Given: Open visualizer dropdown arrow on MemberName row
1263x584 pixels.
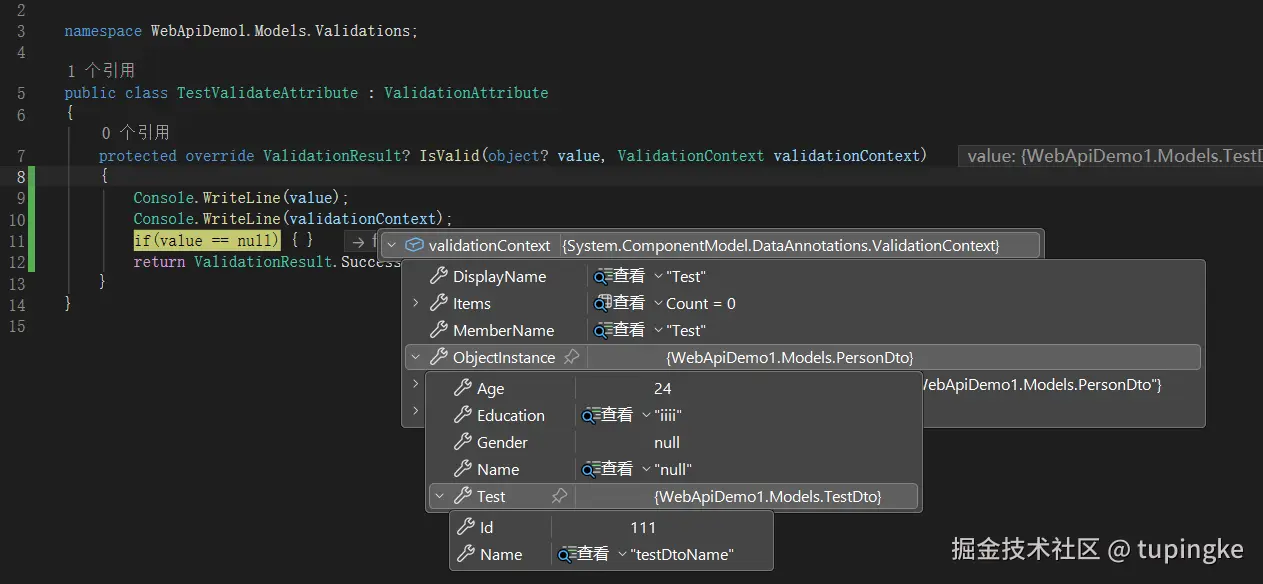Looking at the screenshot, I should click(657, 330).
